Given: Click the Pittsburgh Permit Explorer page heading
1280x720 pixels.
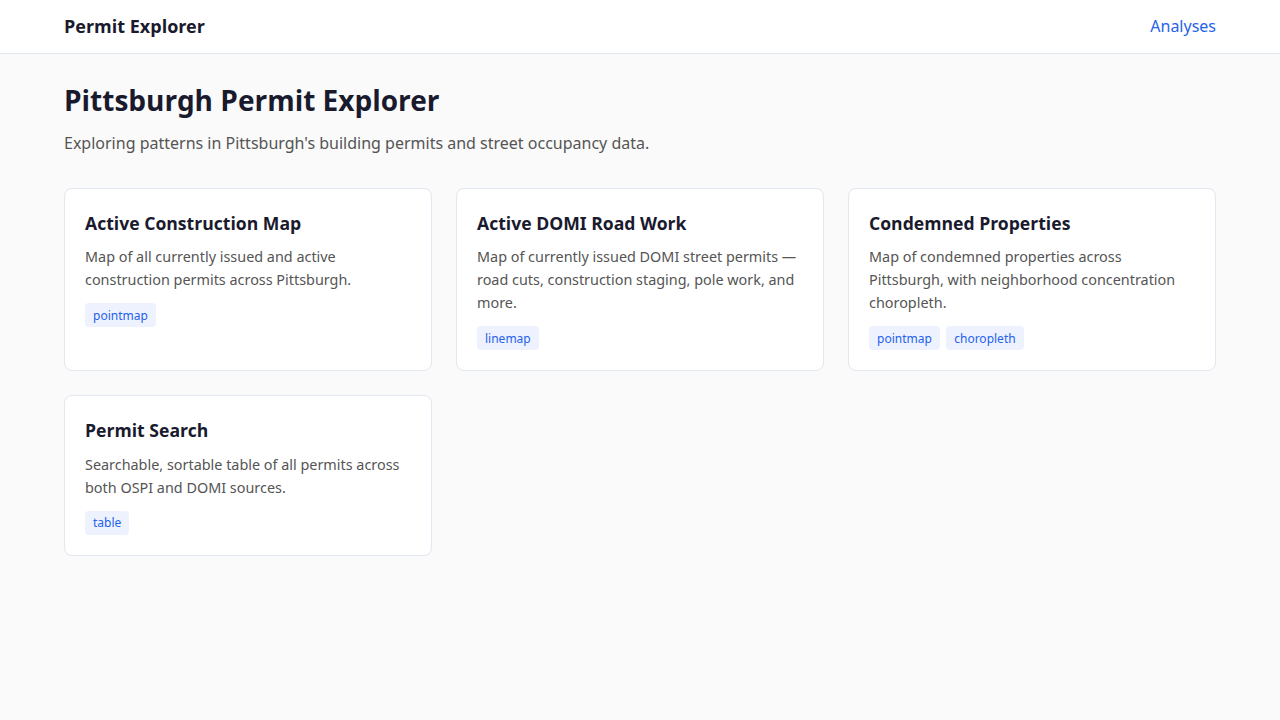Looking at the screenshot, I should 251,100.
